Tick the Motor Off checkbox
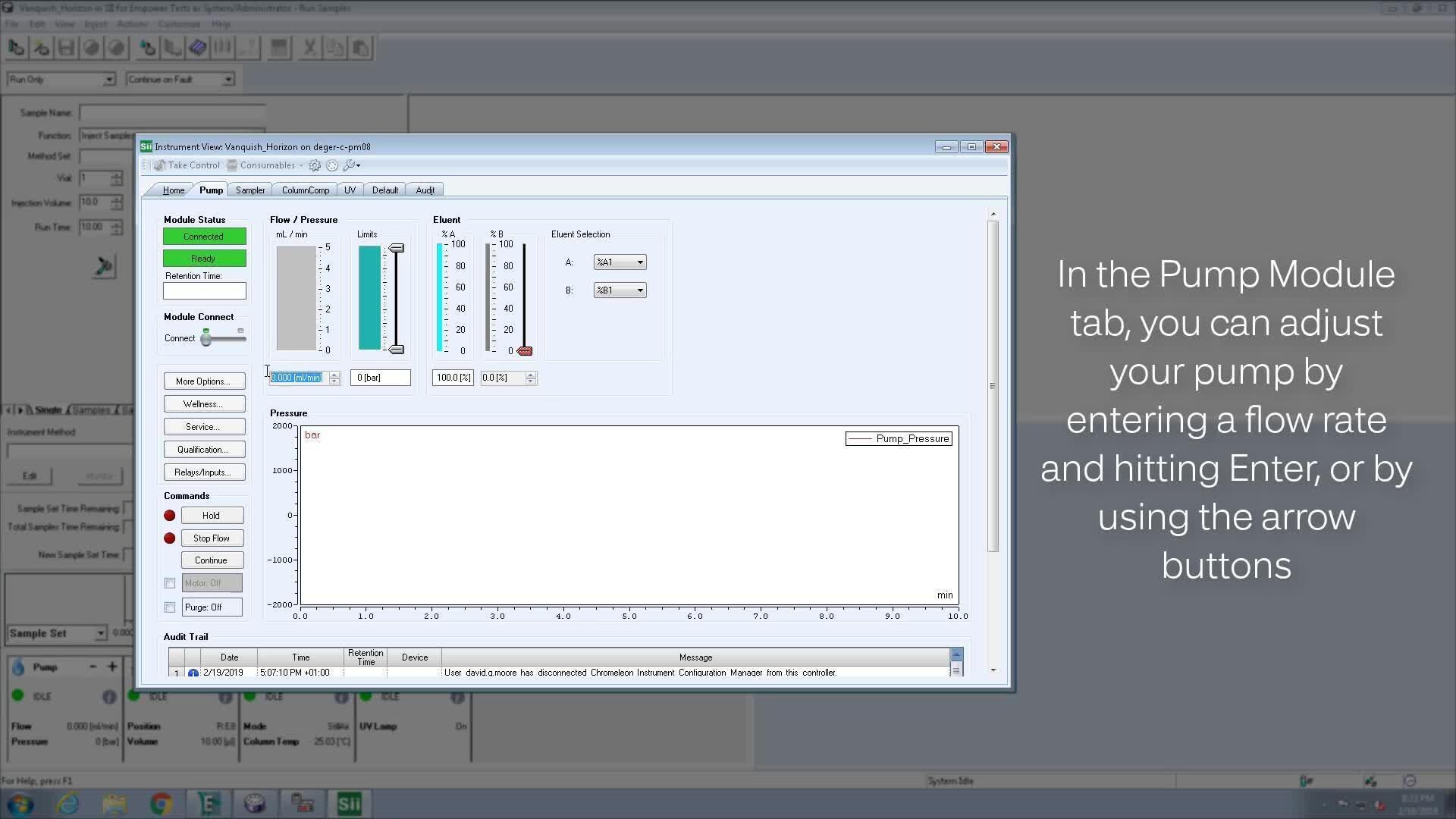Screen dimensions: 1456x819 coord(170,583)
